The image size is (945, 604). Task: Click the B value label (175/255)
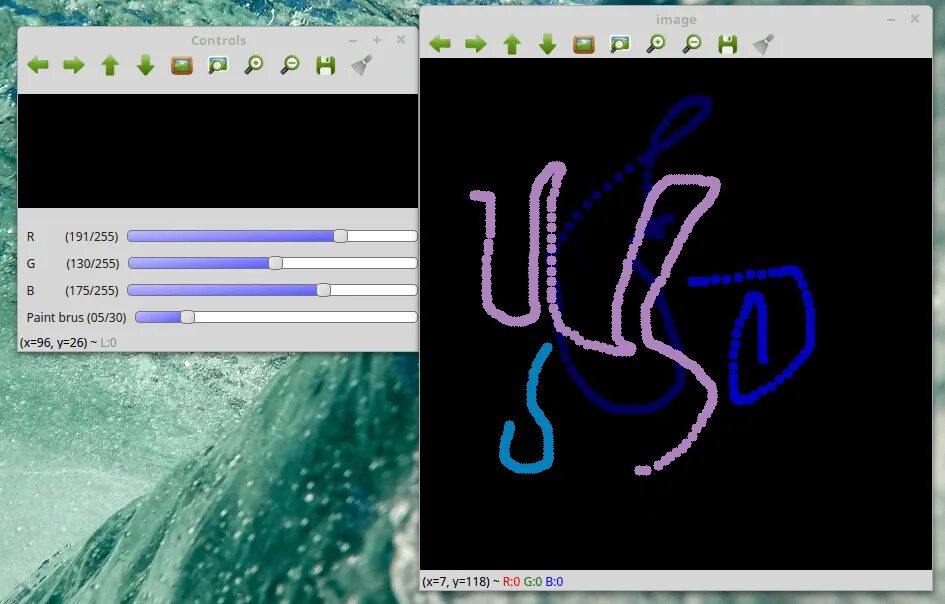92,291
